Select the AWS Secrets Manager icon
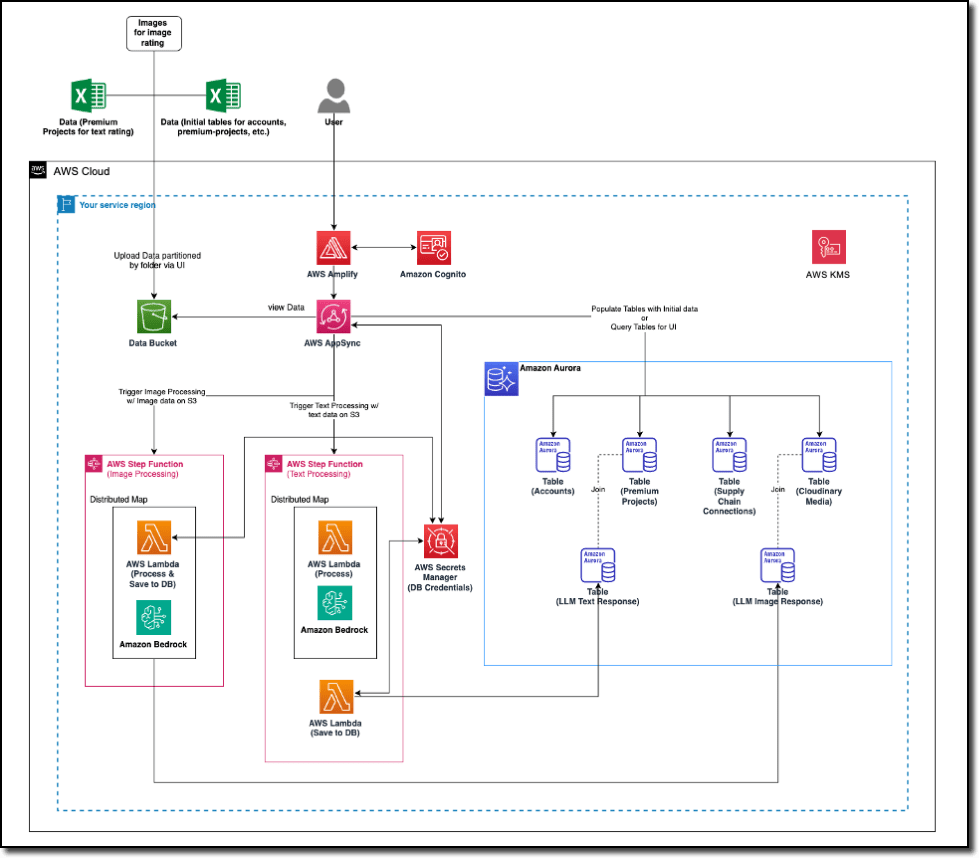The image size is (979, 858). tap(440, 541)
